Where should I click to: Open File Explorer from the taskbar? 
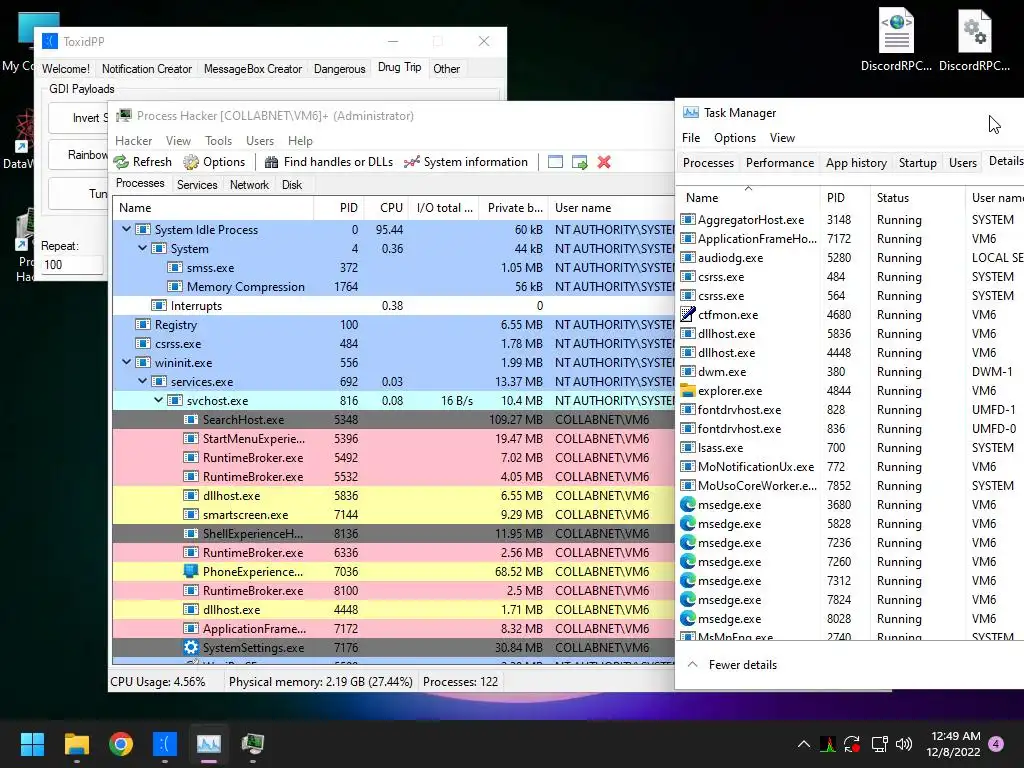[x=76, y=744]
